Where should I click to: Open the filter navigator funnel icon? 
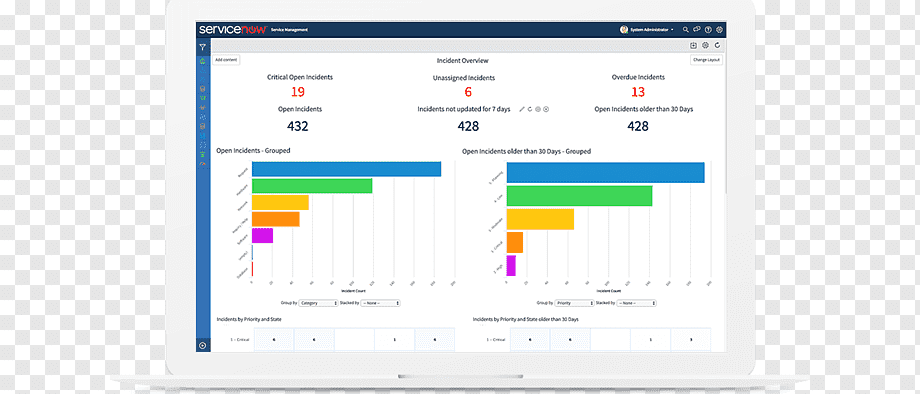[202, 47]
